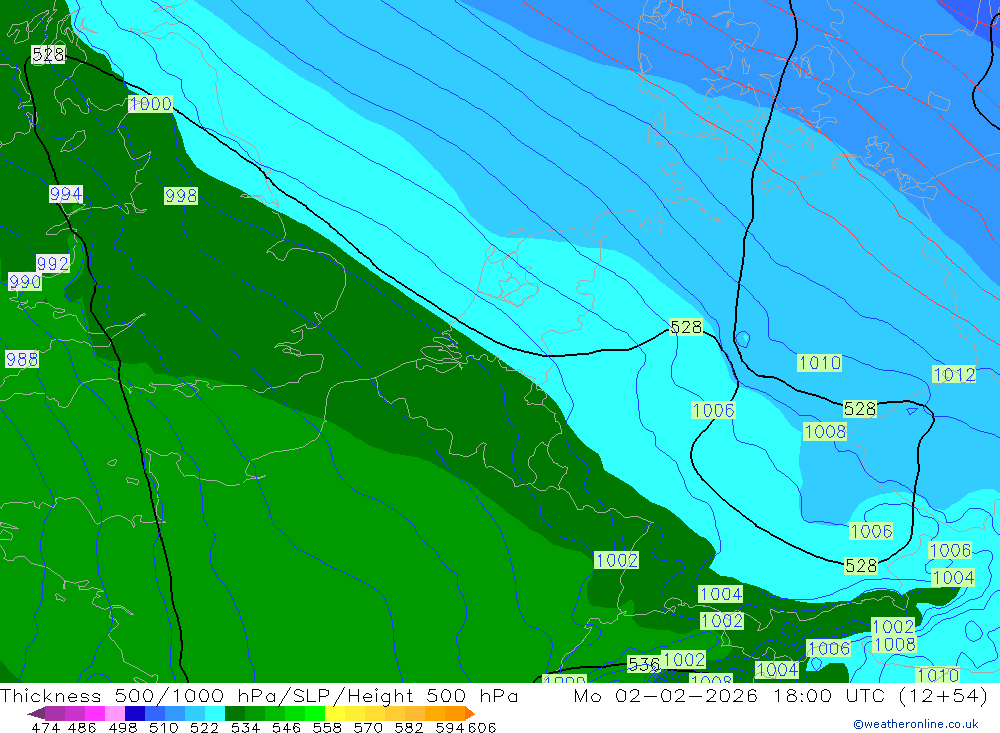Click the pure yellow legend swatch
The width and height of the screenshot is (1000, 733).
click(x=335, y=713)
